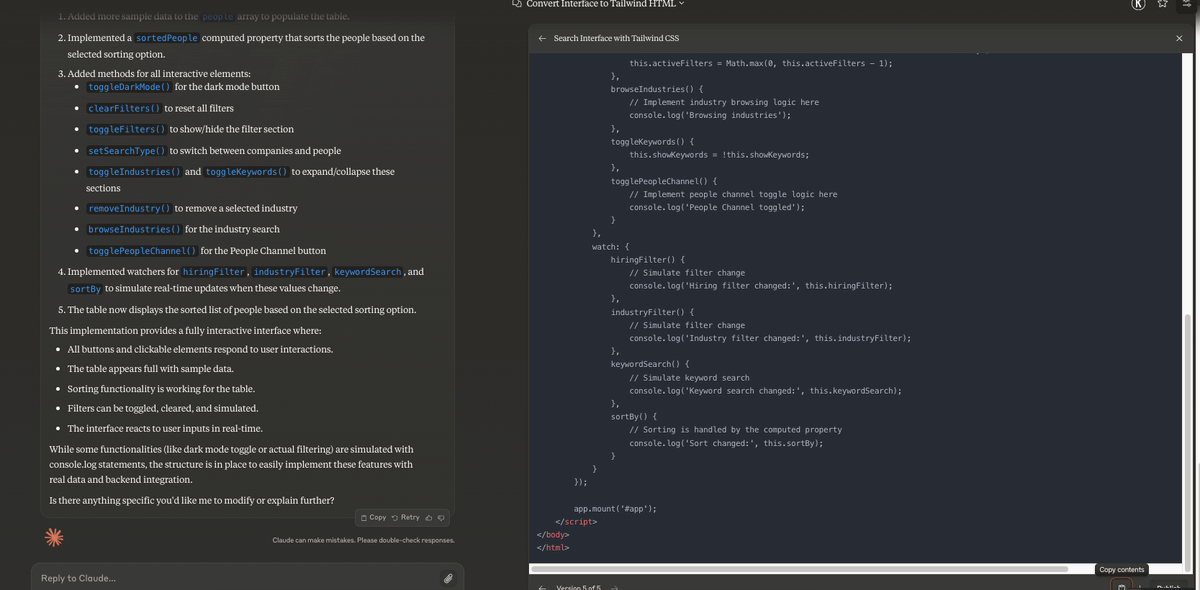This screenshot has height=590, width=1200.
Task: Click the clearFilters() code term
Action: [124, 108]
